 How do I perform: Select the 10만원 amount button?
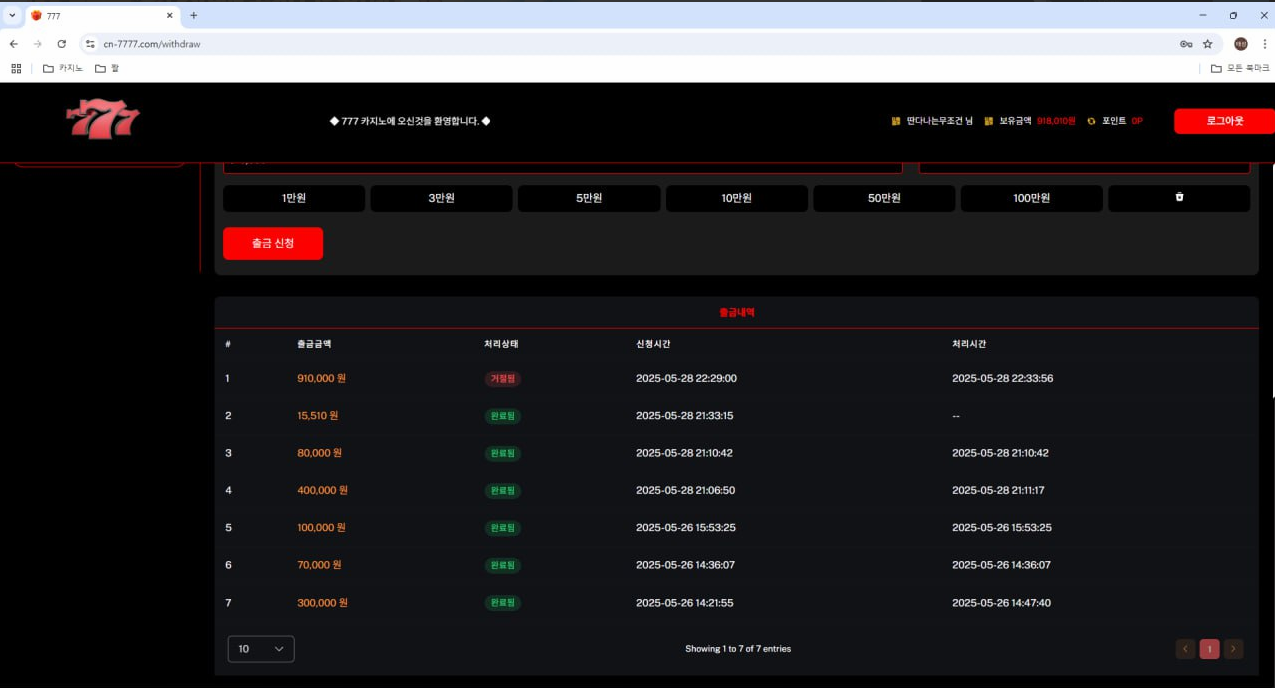[736, 198]
